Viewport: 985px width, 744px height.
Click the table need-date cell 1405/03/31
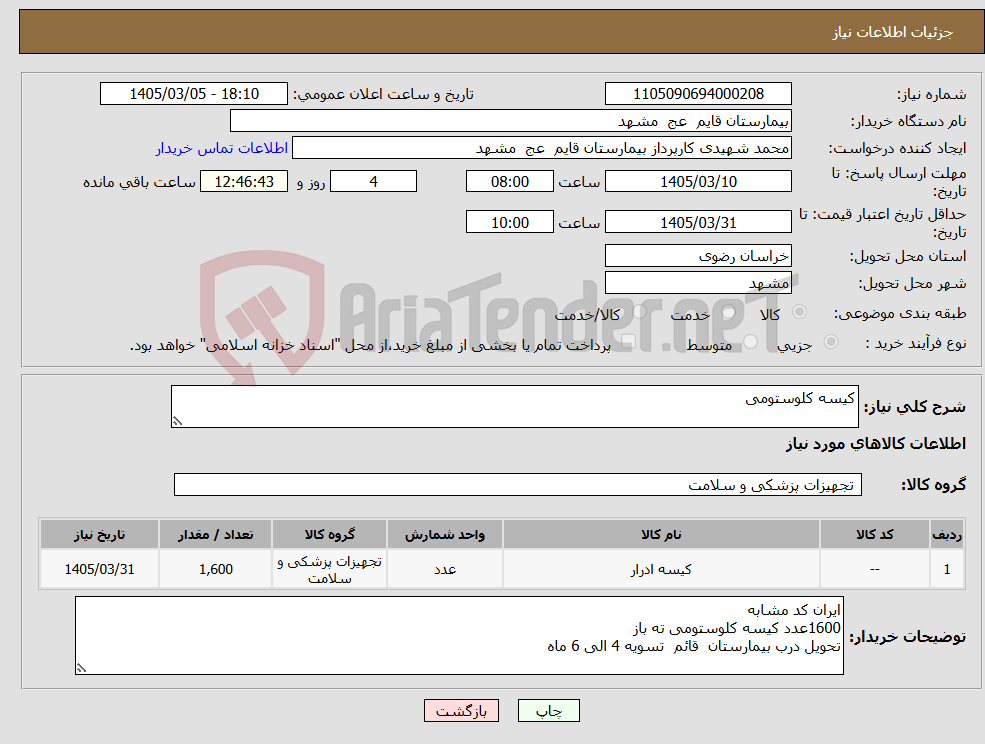click(99, 569)
